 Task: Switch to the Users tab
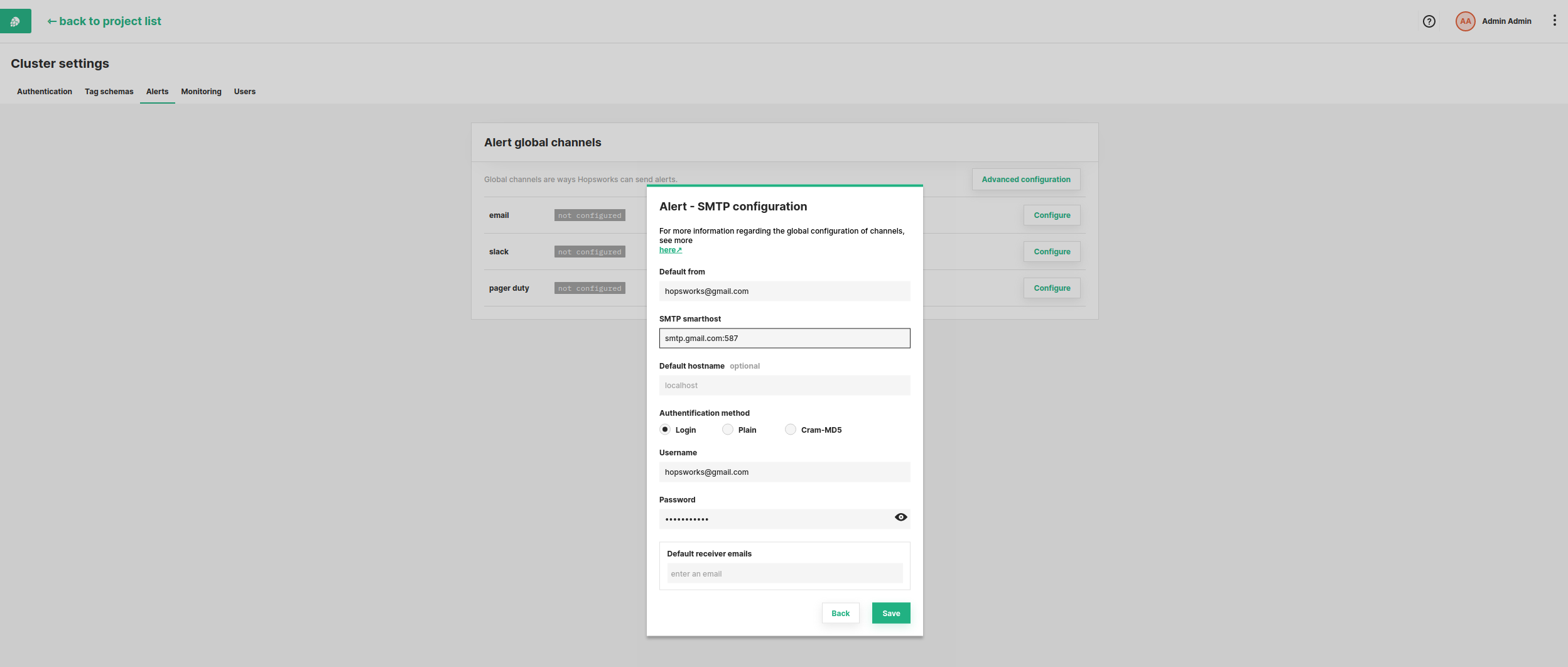click(x=244, y=92)
